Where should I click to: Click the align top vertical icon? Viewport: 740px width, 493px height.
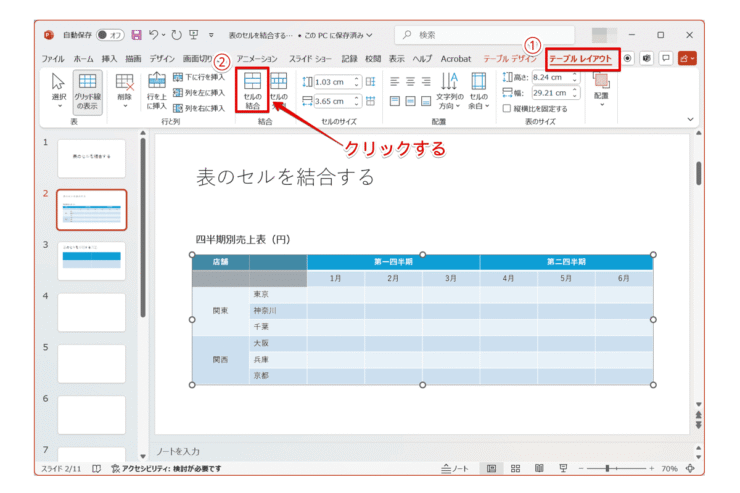pos(395,101)
